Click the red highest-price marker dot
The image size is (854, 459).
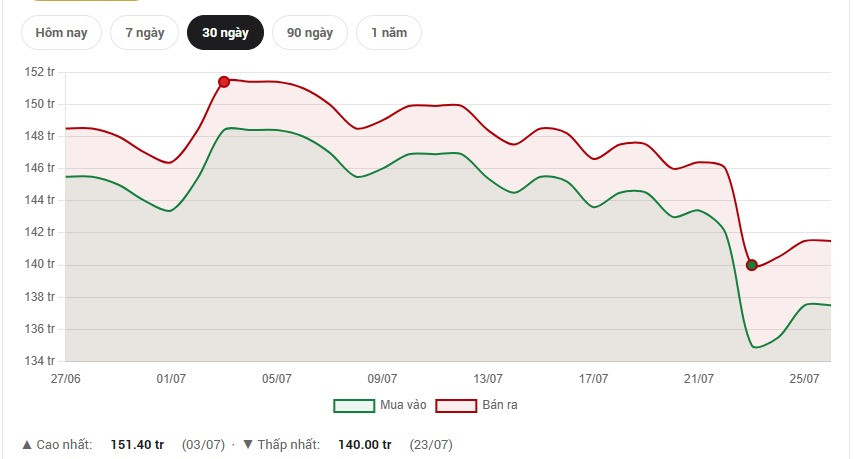[x=224, y=82]
